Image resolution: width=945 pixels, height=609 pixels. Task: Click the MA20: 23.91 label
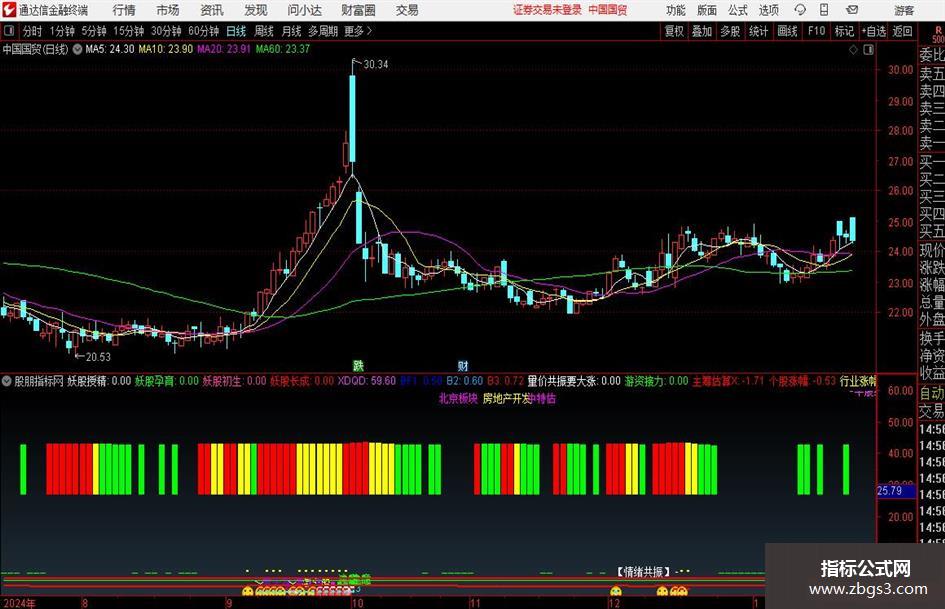point(224,49)
